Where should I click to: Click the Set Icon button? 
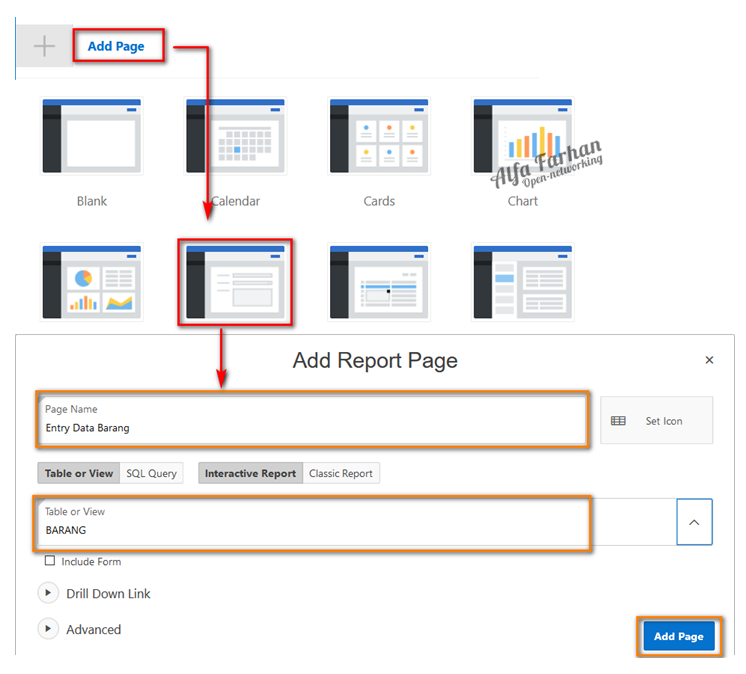[x=657, y=420]
